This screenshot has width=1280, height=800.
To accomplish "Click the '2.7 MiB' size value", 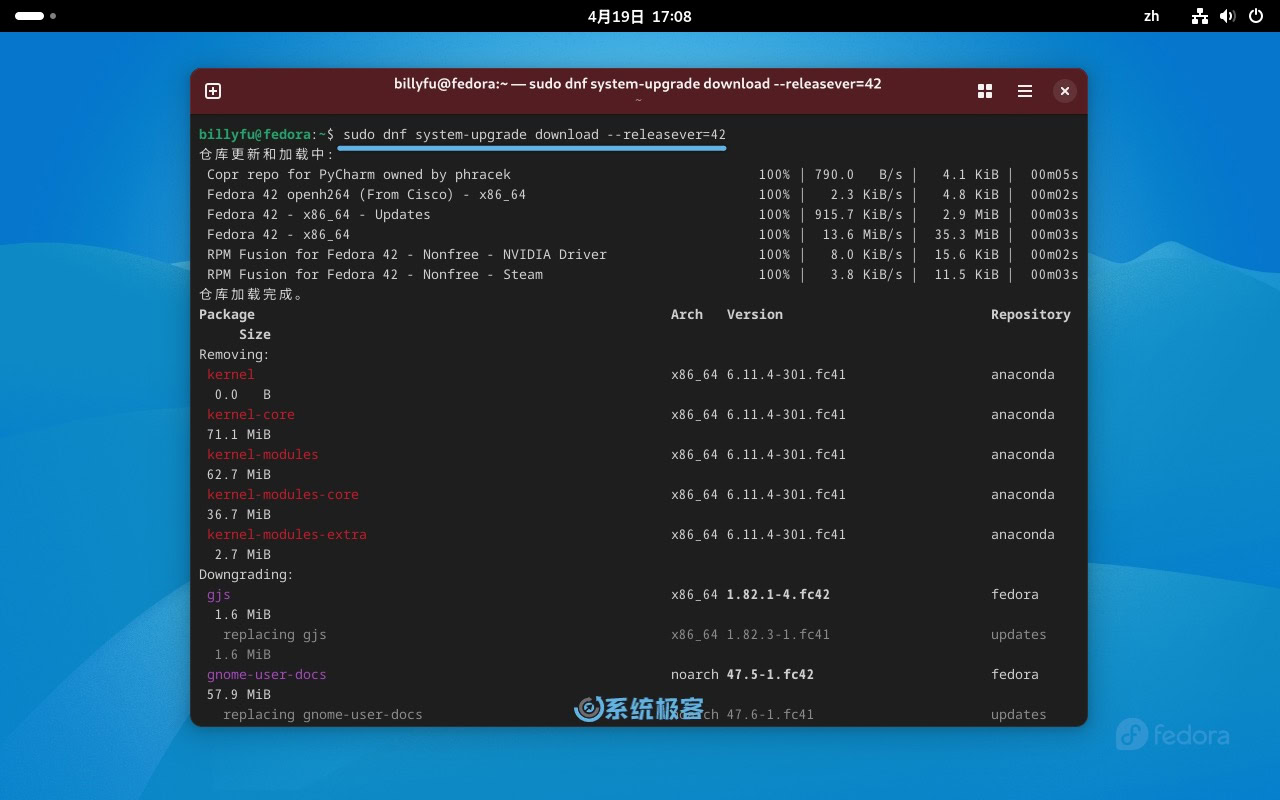I will click(243, 554).
